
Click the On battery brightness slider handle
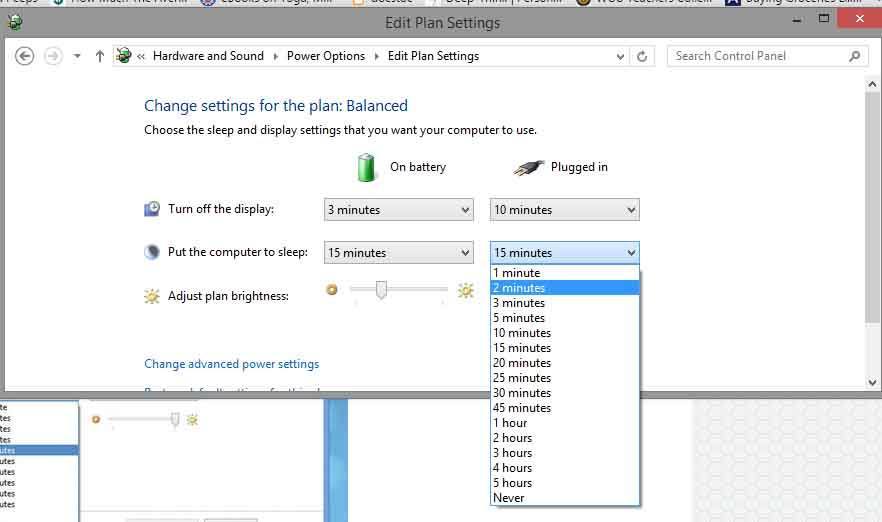[381, 290]
